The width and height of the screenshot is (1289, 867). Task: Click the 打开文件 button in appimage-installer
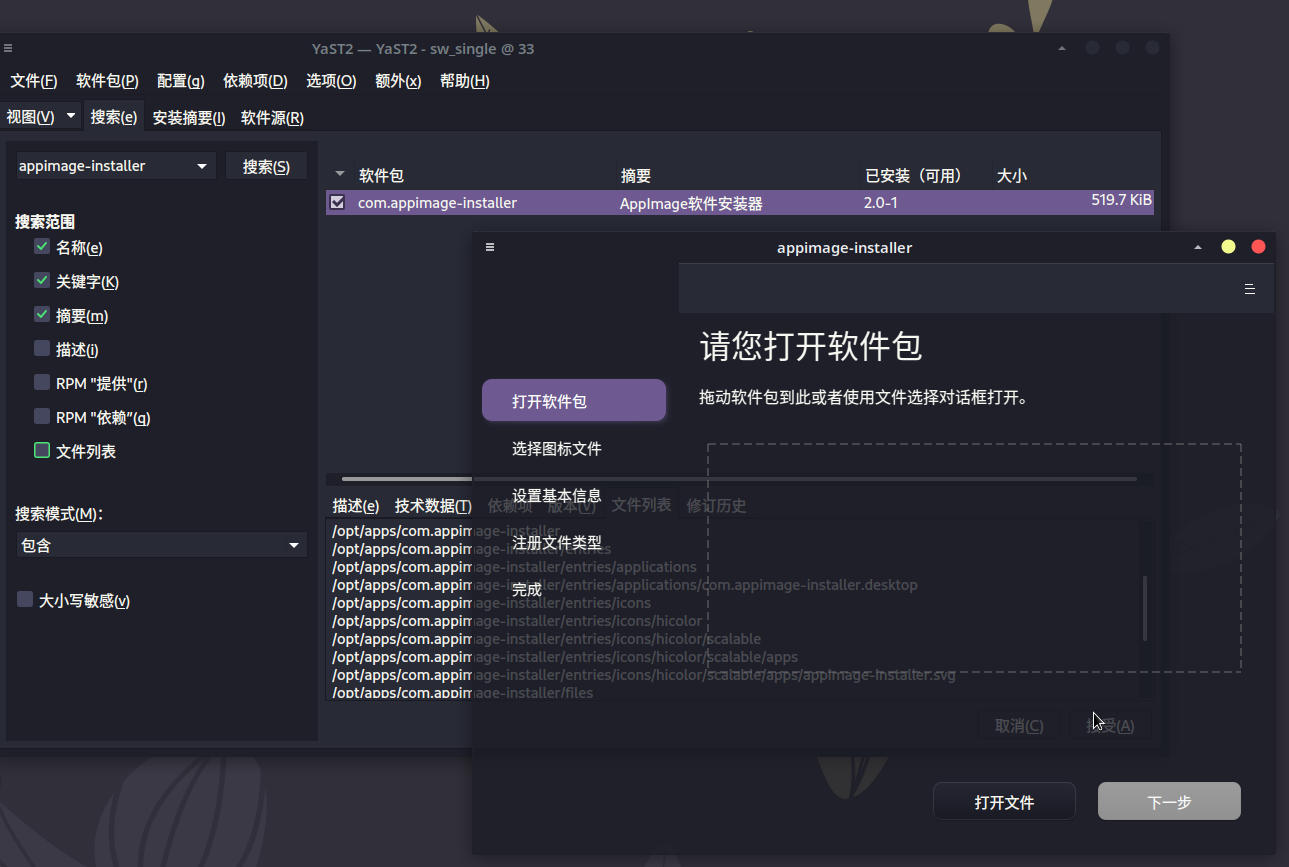tap(1004, 801)
